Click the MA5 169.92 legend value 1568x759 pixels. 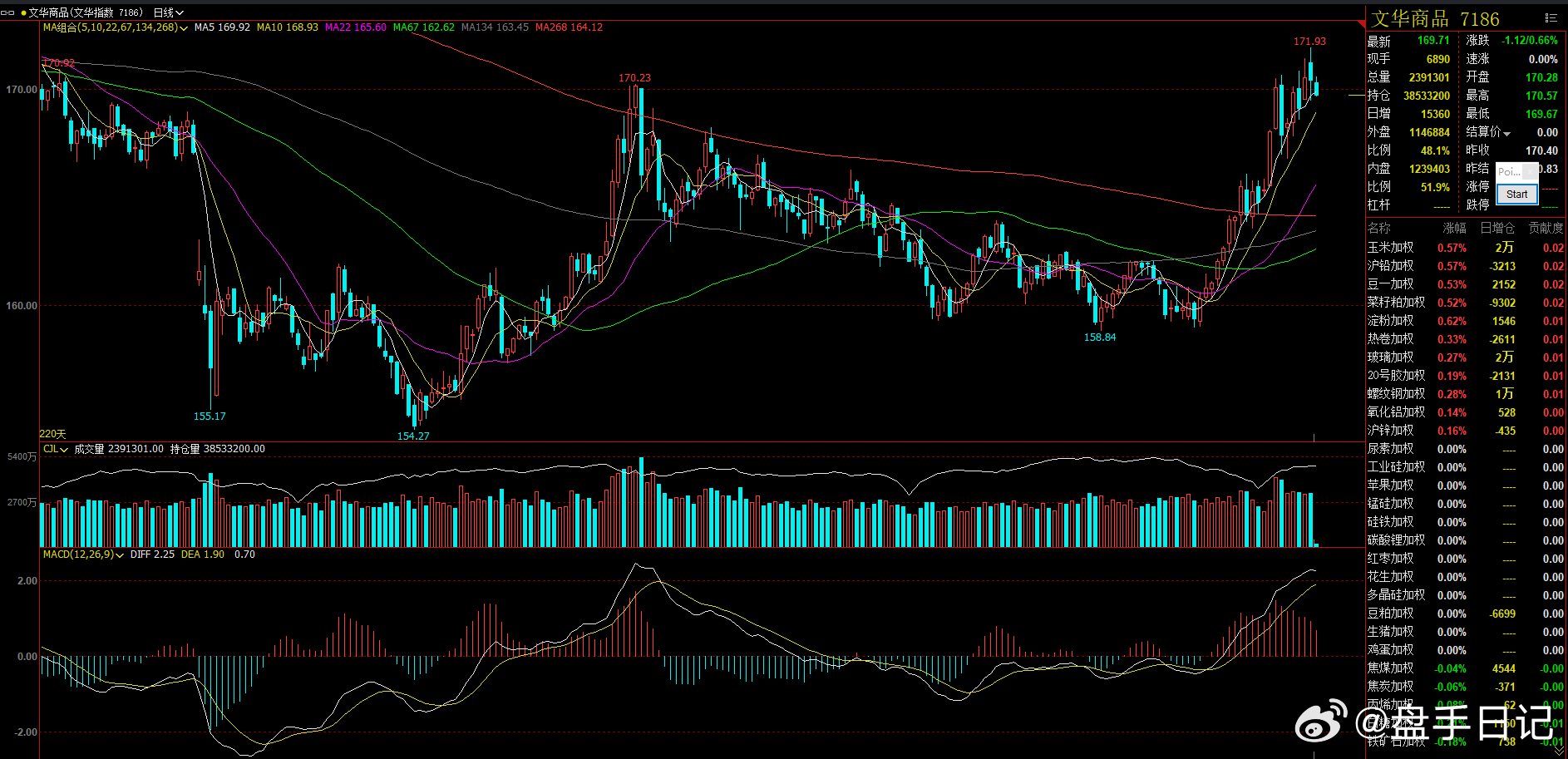point(222,27)
